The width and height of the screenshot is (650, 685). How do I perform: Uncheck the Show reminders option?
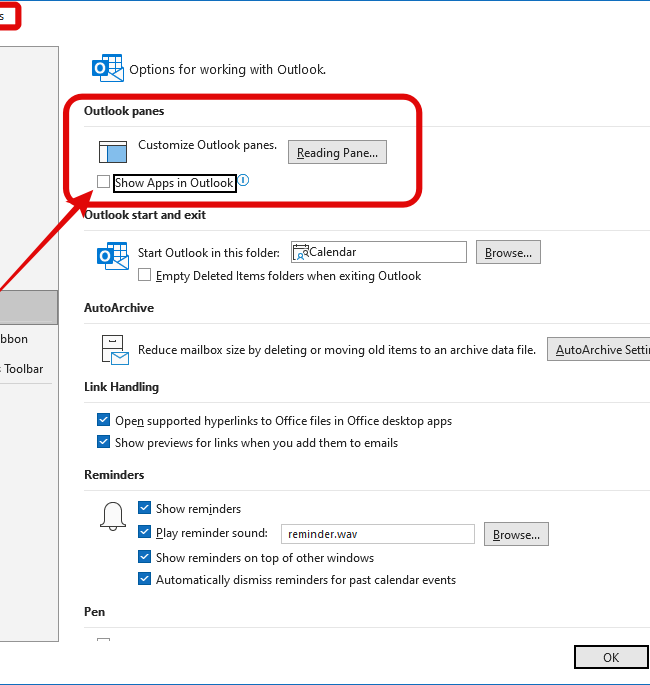click(x=145, y=508)
